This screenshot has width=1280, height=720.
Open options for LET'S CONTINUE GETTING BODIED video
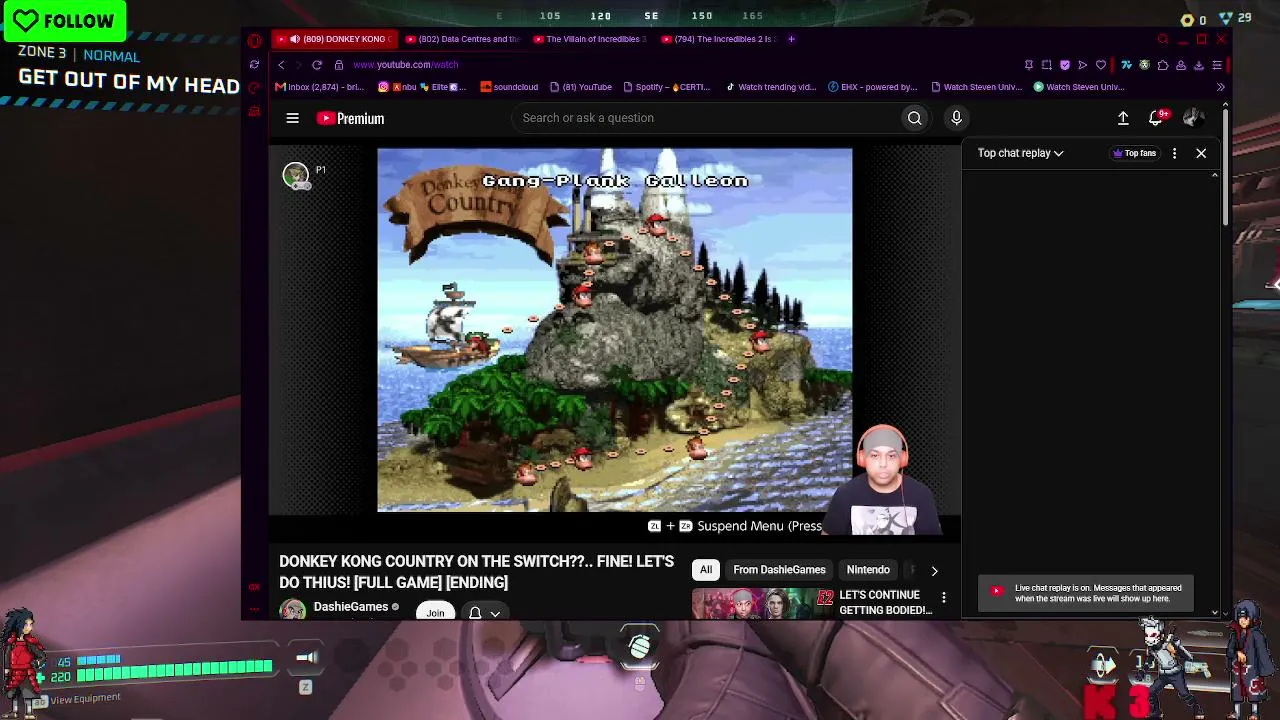pos(943,598)
